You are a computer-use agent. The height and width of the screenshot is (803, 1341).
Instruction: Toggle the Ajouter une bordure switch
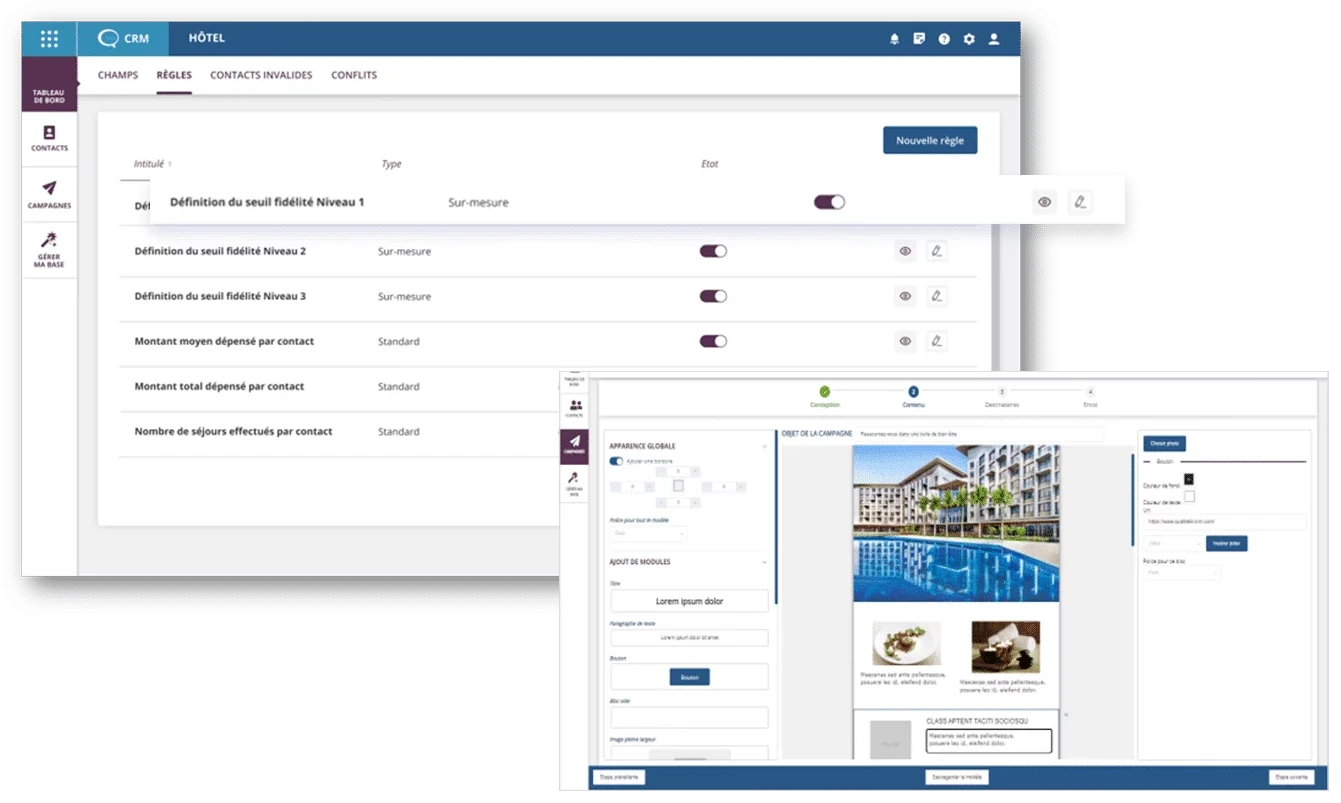coord(616,461)
